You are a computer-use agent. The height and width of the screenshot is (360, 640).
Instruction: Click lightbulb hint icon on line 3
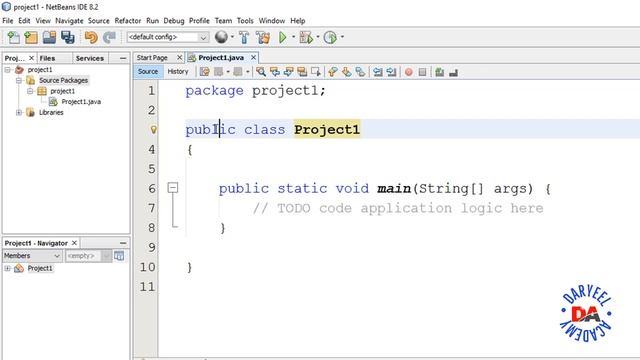(x=153, y=129)
